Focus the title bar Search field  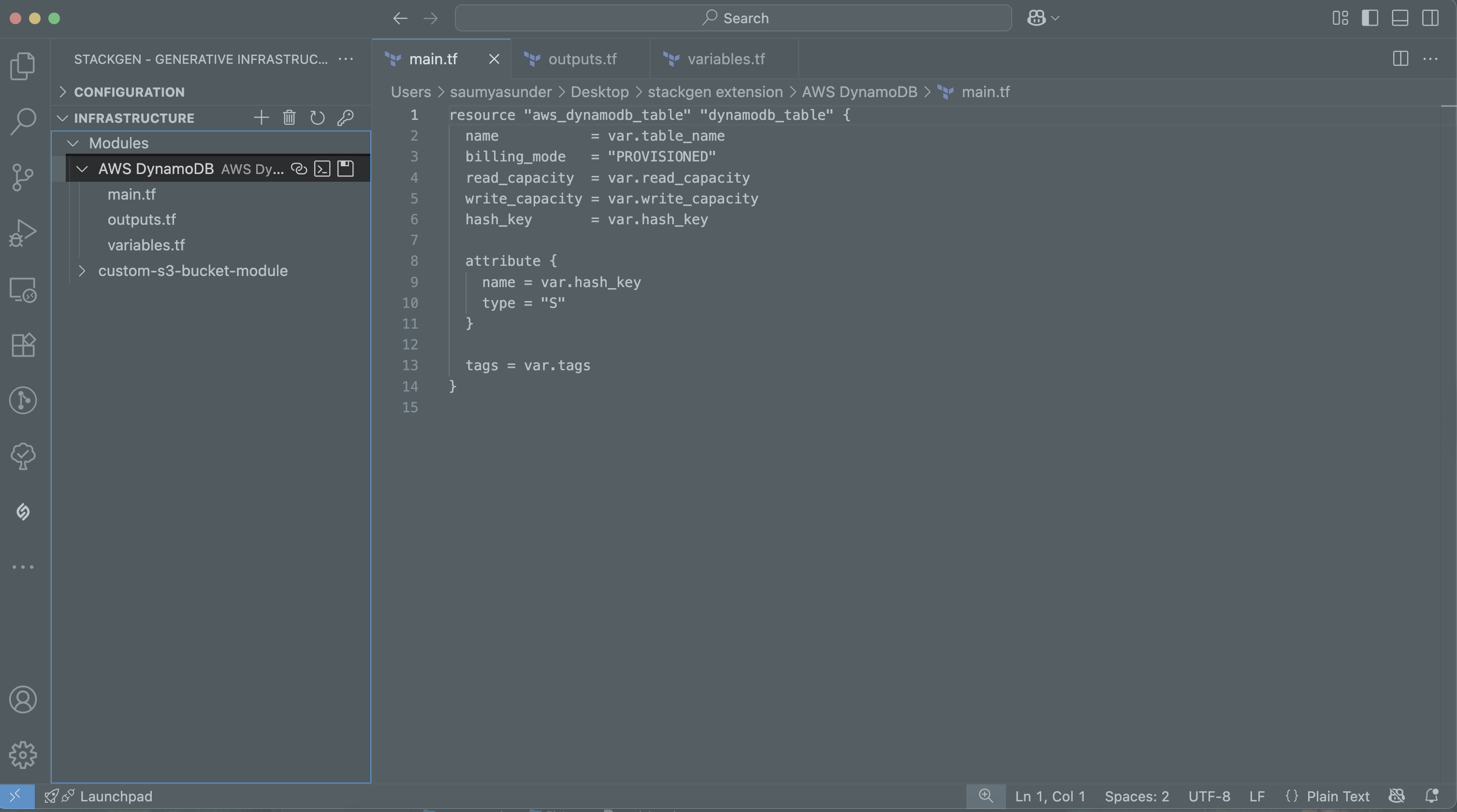coord(733,18)
